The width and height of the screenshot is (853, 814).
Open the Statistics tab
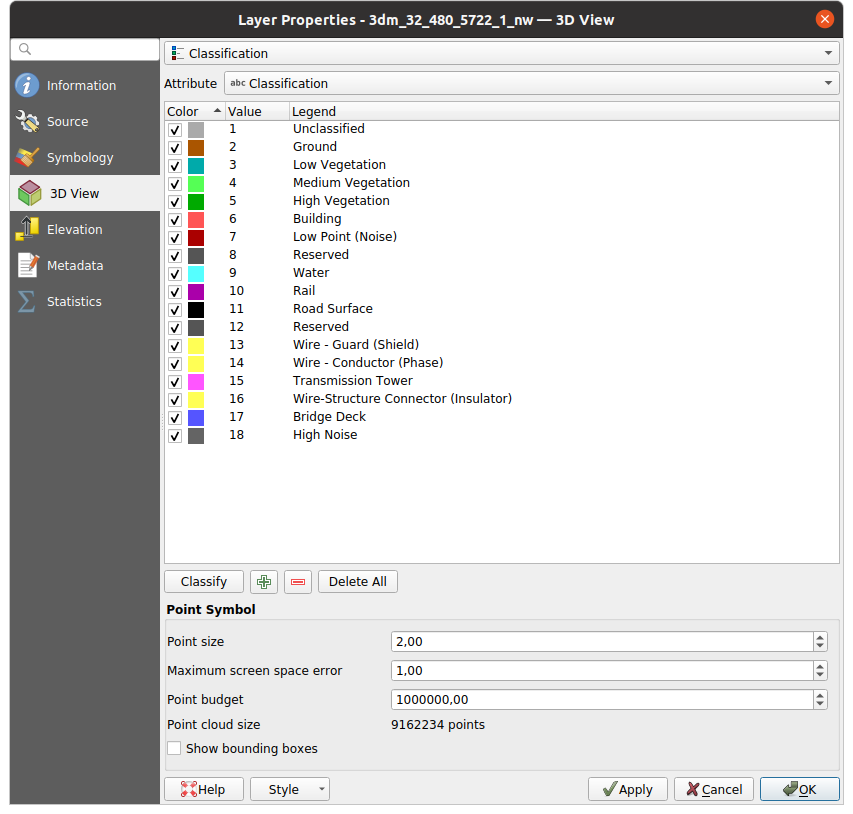[x=85, y=301]
